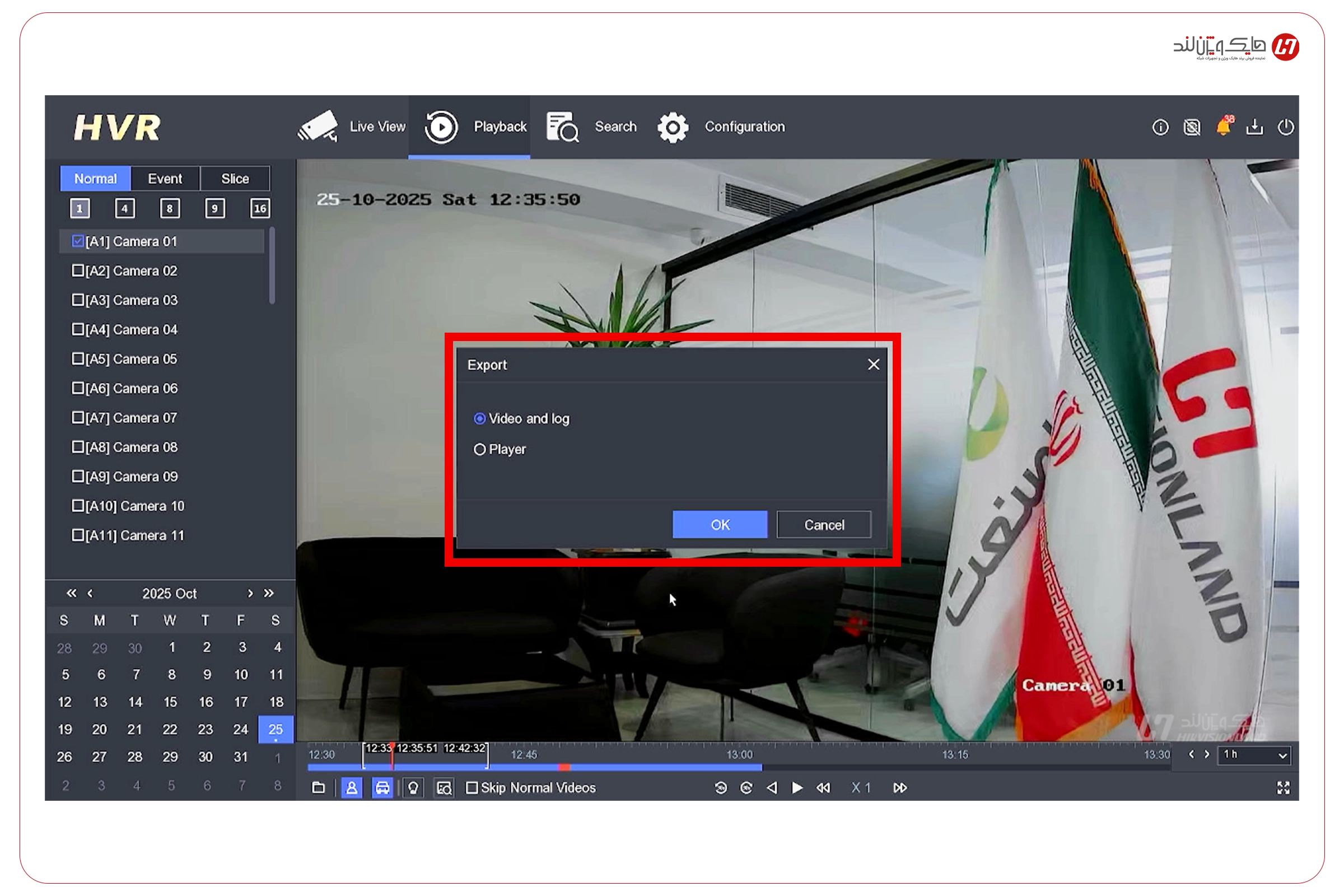Switch to the Event tab
This screenshot has width=1344, height=896.
[165, 179]
